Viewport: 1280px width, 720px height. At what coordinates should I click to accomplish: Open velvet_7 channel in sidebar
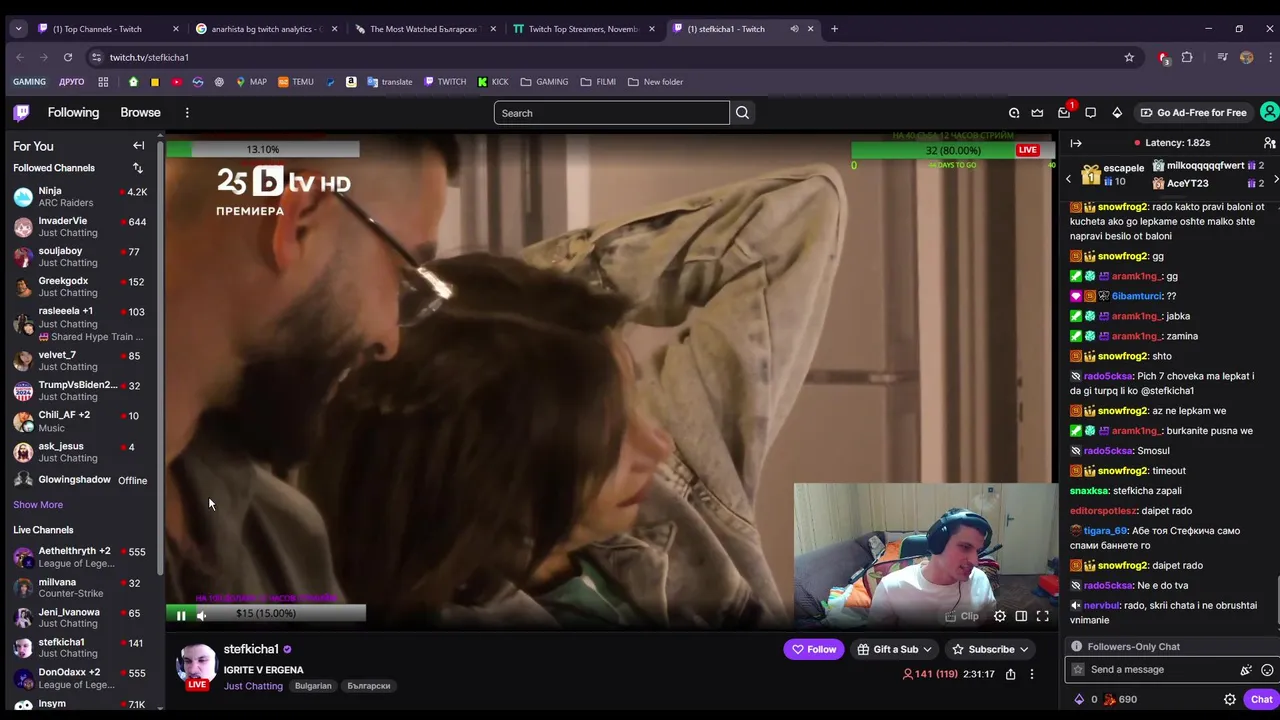pos(80,361)
